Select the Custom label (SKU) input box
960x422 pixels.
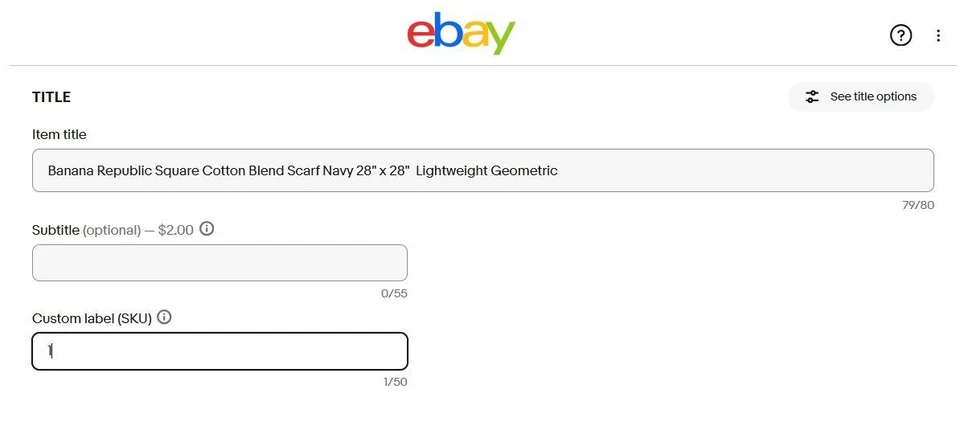pyautogui.click(x=219, y=351)
